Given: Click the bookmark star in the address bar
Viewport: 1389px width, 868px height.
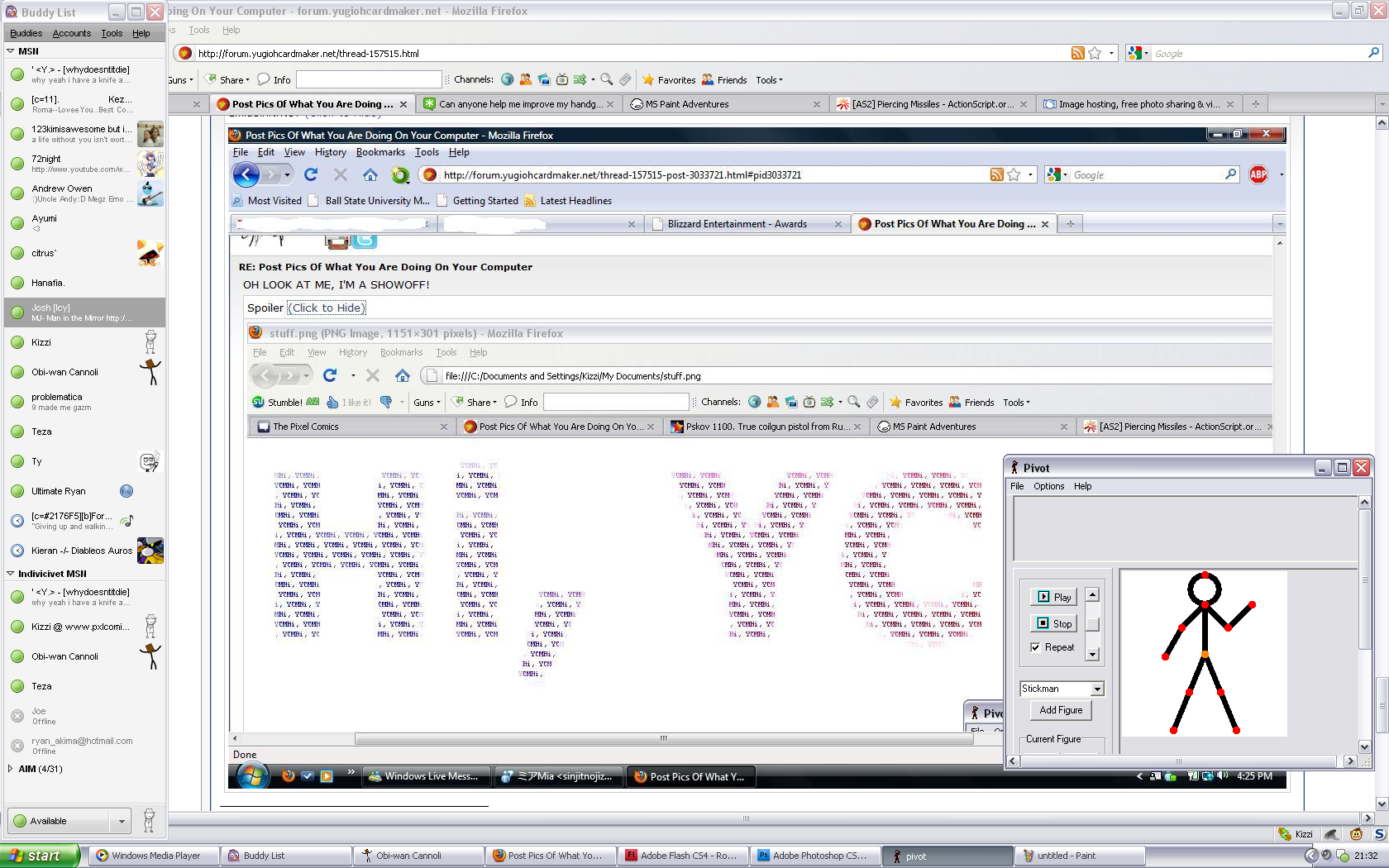Looking at the screenshot, I should click(1095, 54).
